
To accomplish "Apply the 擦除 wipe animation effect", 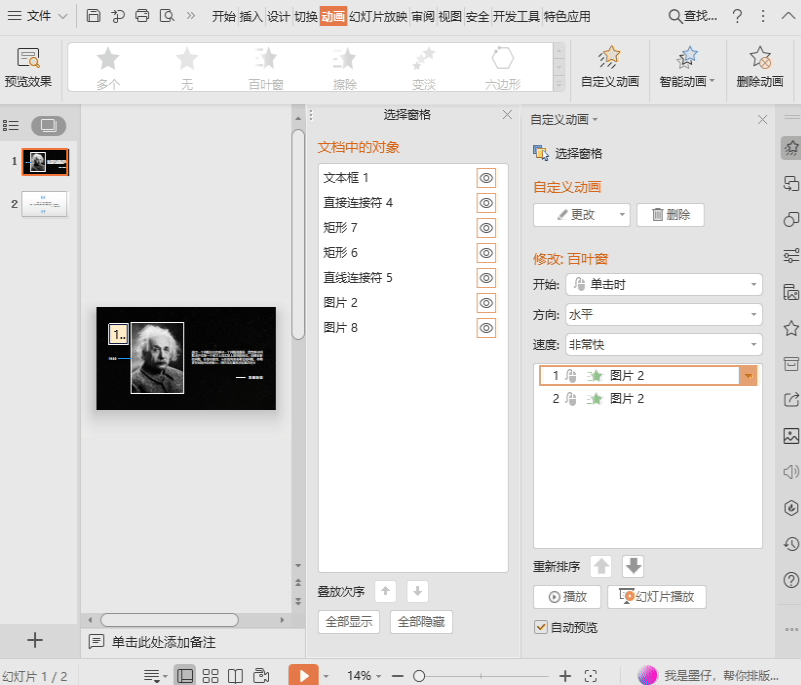I will coord(345,68).
